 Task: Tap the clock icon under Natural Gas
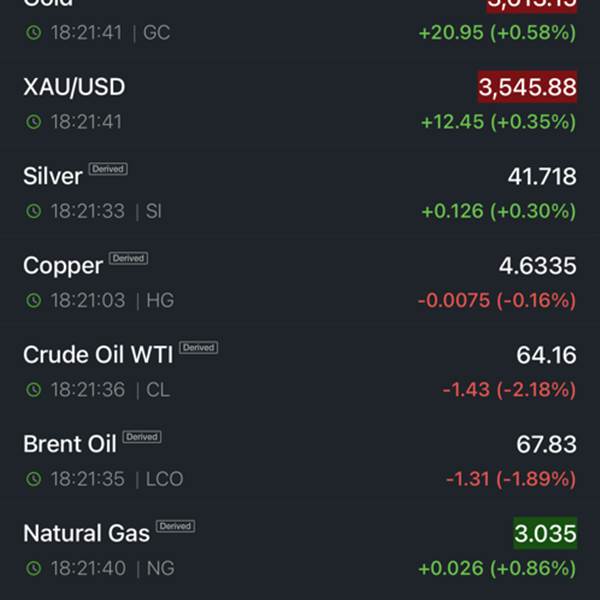pos(34,568)
